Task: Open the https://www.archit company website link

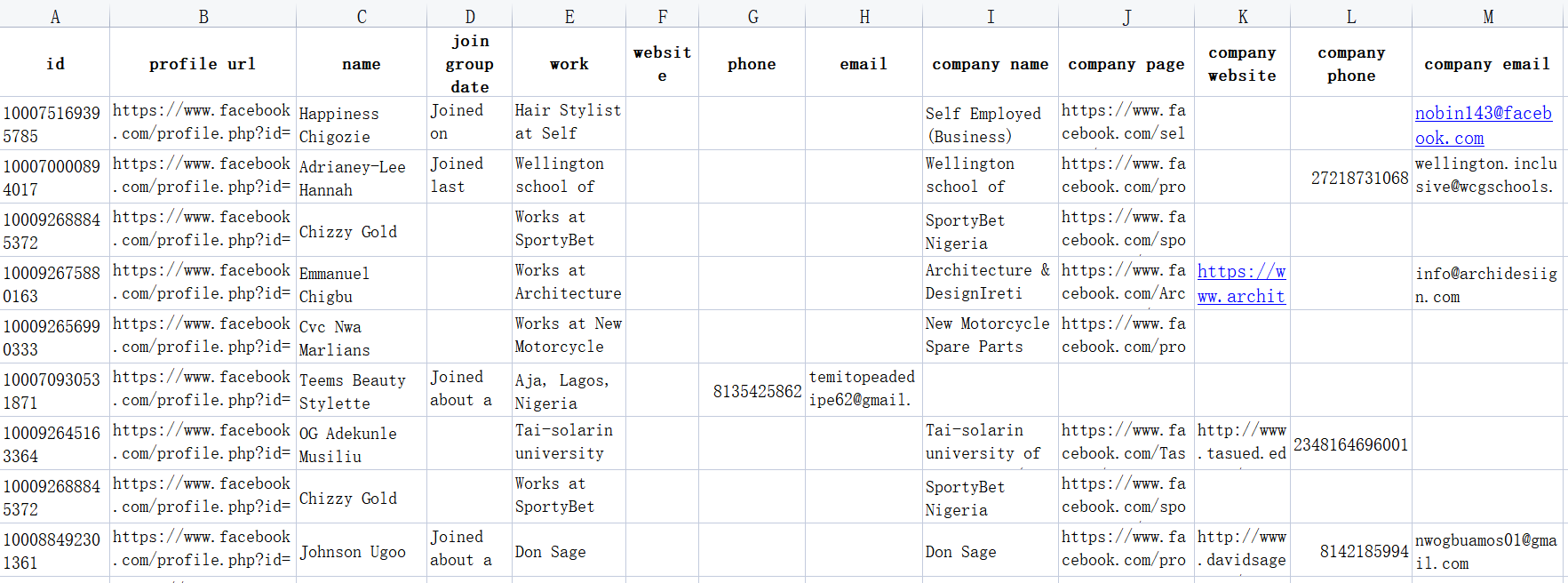Action: [x=1242, y=284]
